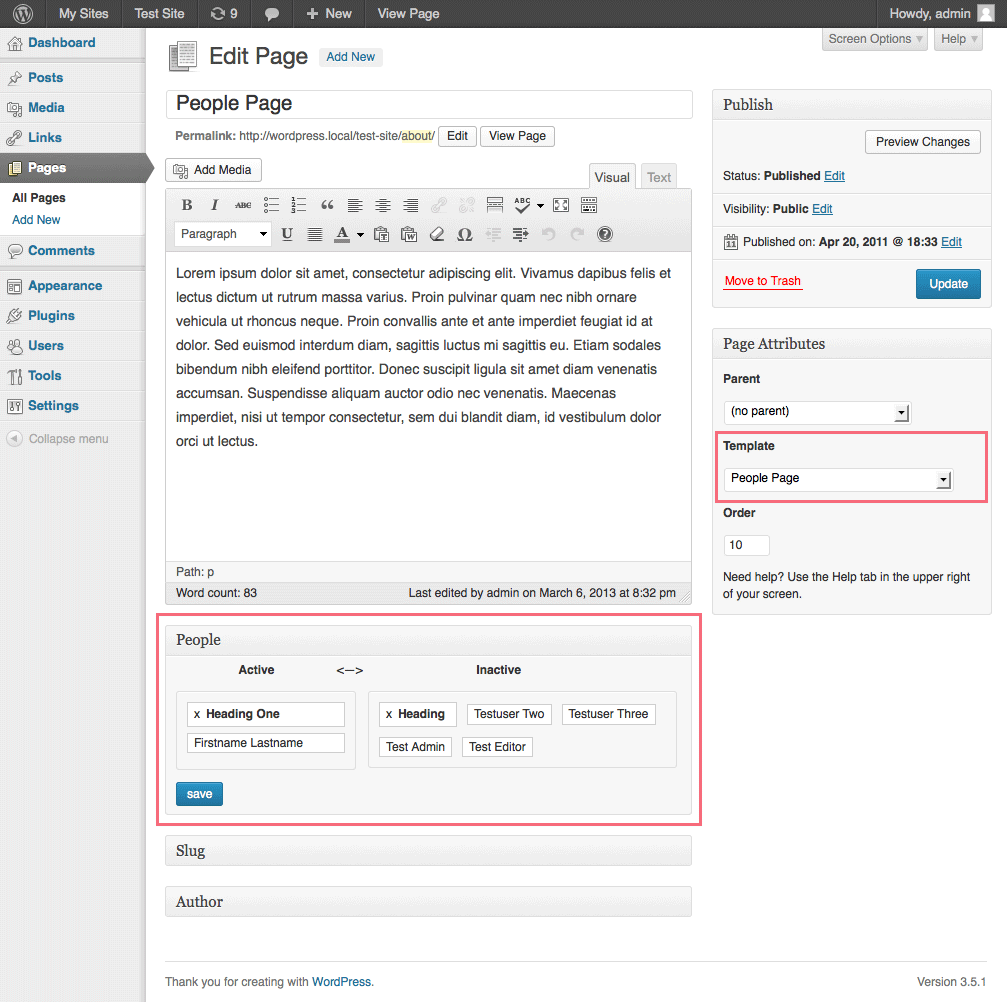This screenshot has width=1007, height=1002.
Task: Edit the Published status link
Action: click(834, 176)
